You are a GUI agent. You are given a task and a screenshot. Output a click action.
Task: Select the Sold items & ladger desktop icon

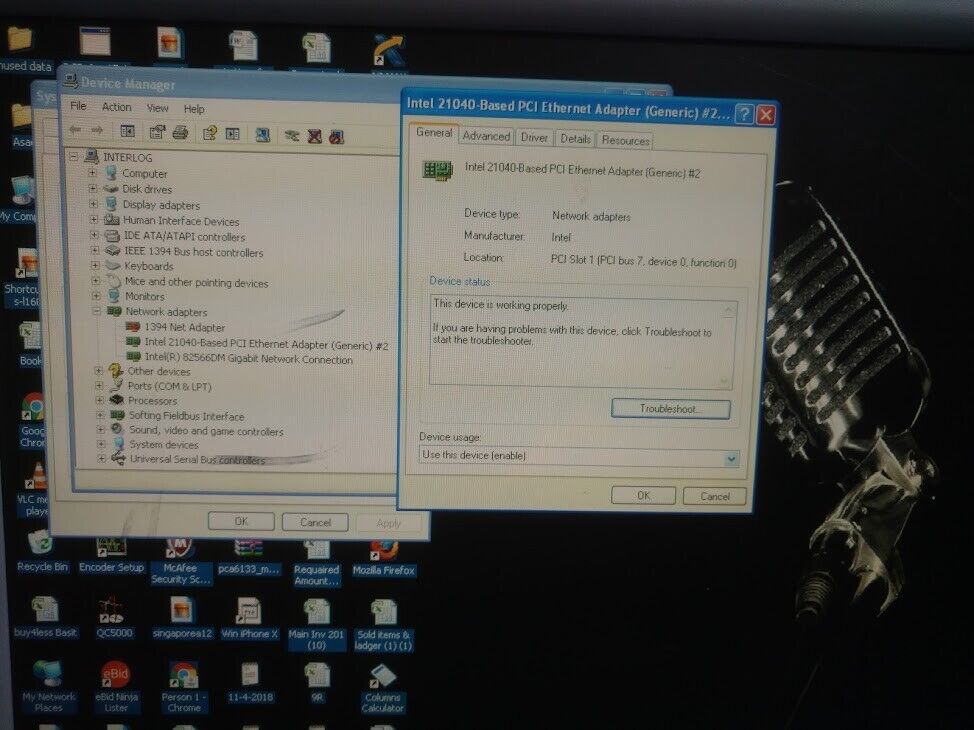[383, 625]
